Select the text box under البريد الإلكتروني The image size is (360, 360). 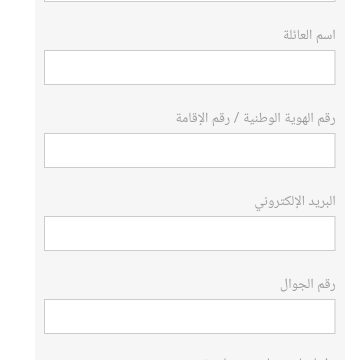point(190,233)
